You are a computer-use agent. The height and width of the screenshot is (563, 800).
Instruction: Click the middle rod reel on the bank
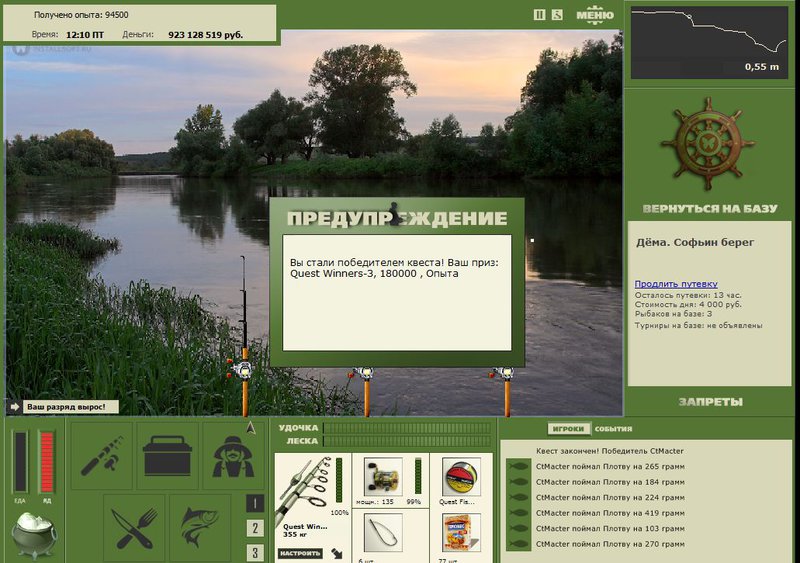362,373
